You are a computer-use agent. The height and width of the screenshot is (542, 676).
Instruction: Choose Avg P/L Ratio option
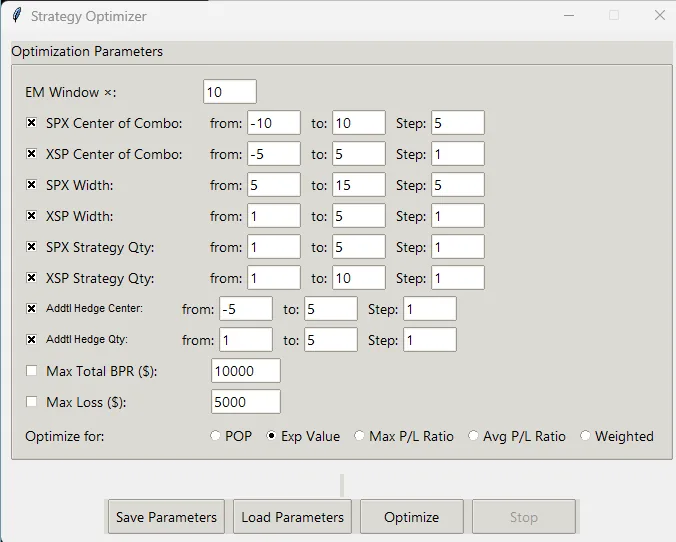[x=473, y=436]
